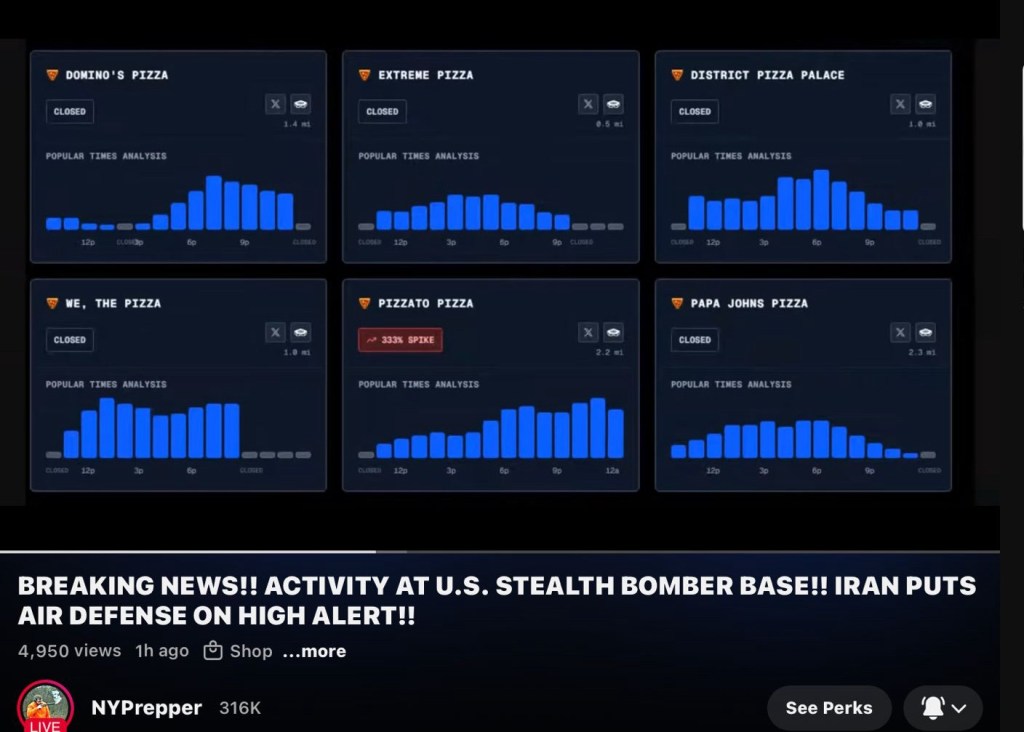Click the tallest bar in District Pizza Palace chart

pos(821,200)
